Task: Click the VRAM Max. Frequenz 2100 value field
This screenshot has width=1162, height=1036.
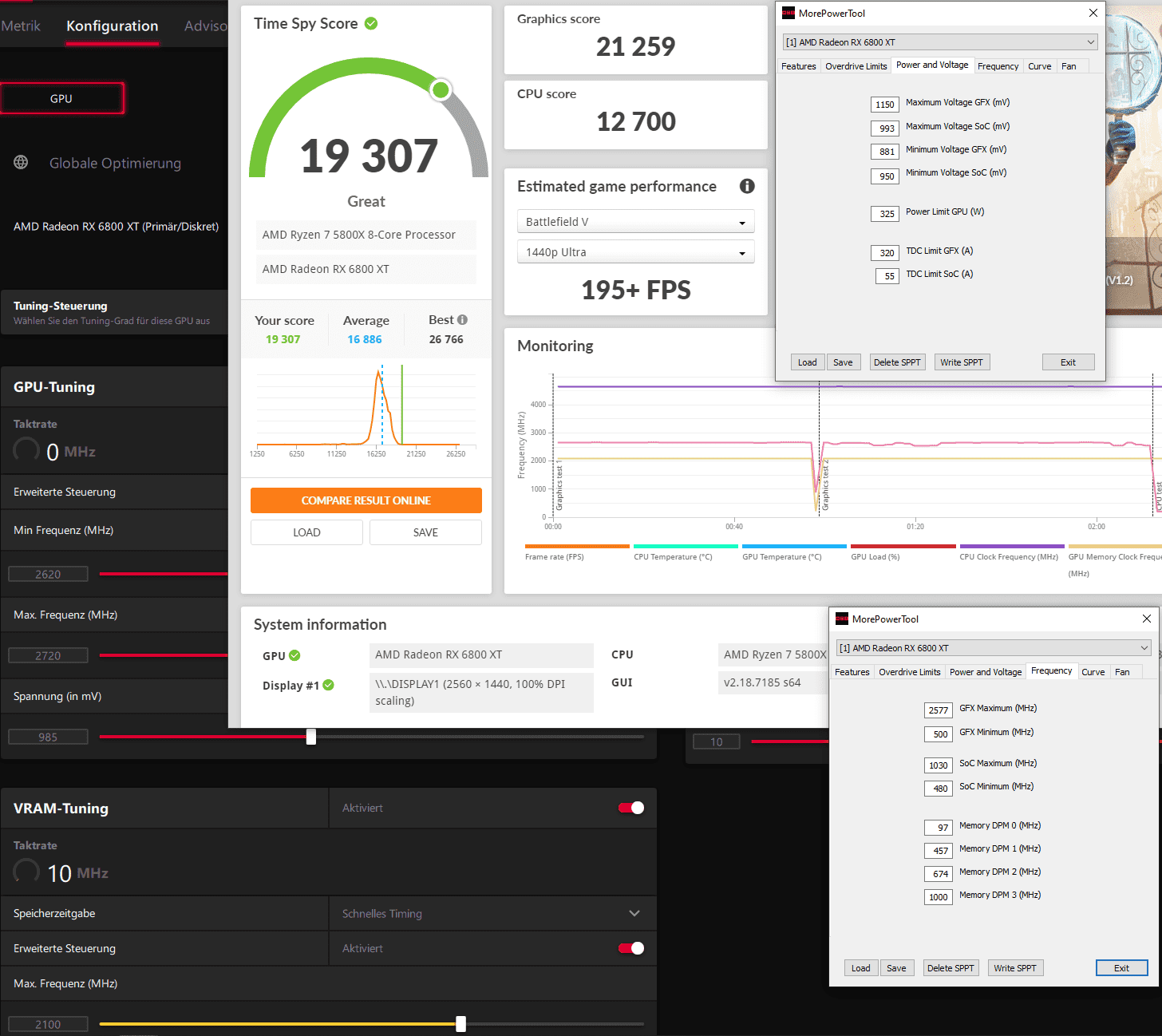Action: 48,1024
